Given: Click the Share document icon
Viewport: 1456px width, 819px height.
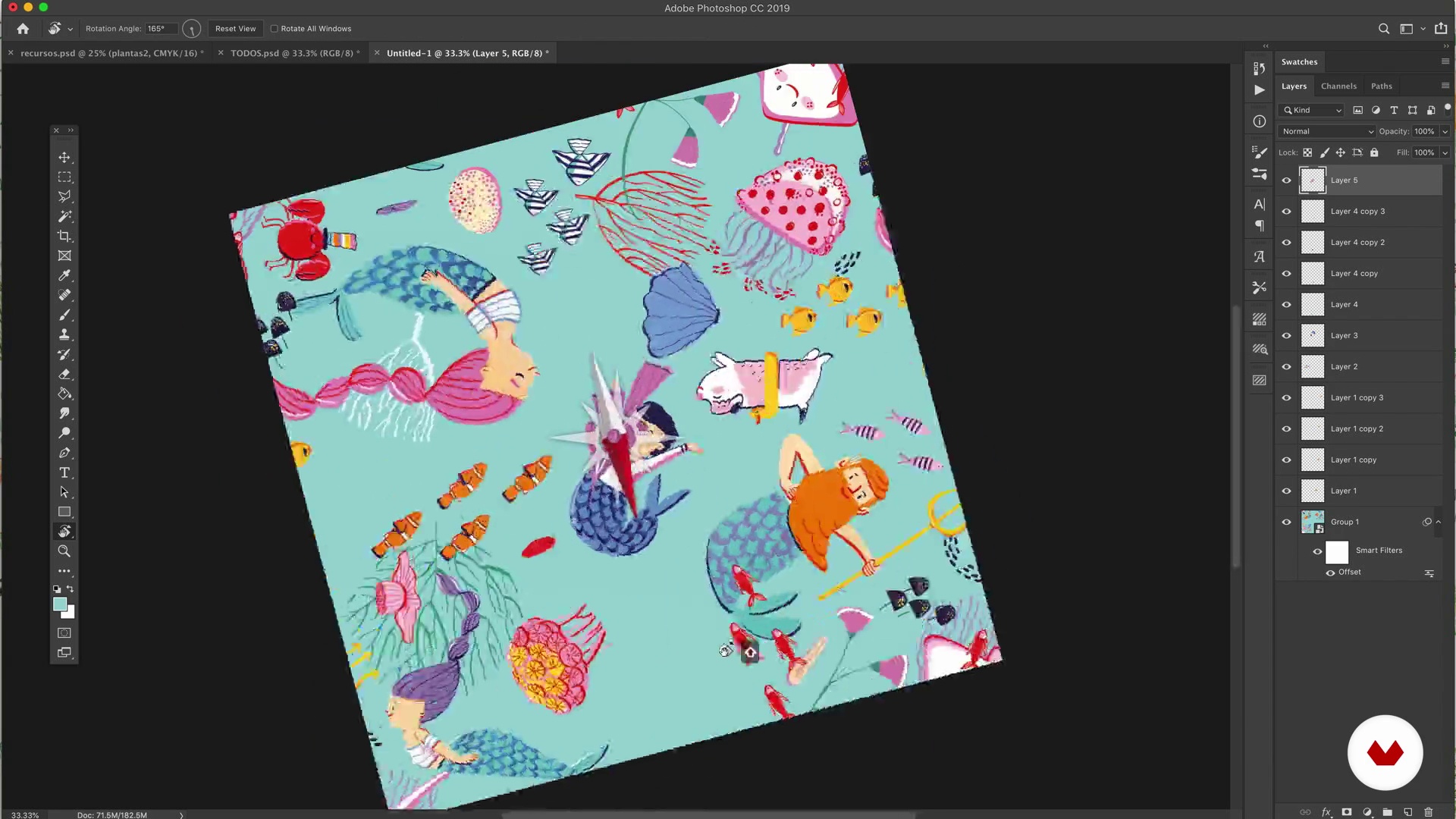Looking at the screenshot, I should pos(1441,28).
